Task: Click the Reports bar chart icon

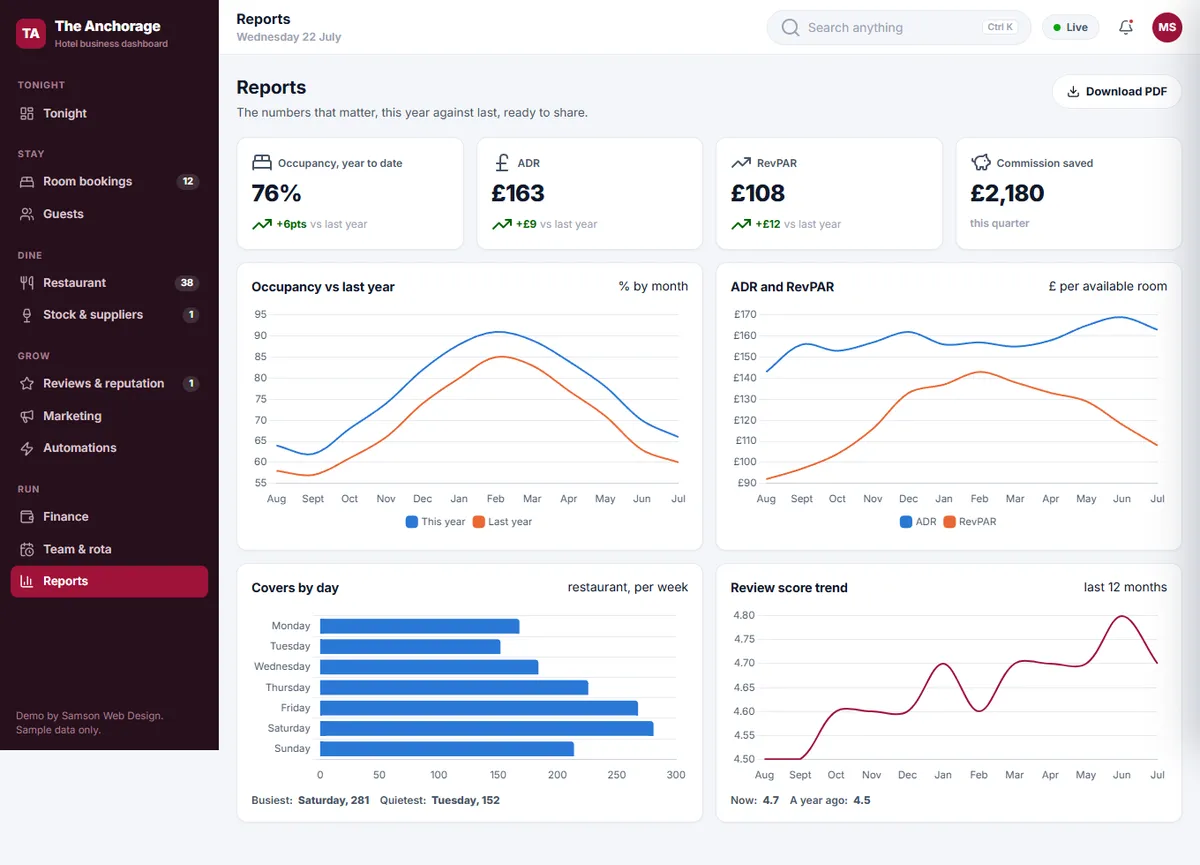Action: (27, 581)
